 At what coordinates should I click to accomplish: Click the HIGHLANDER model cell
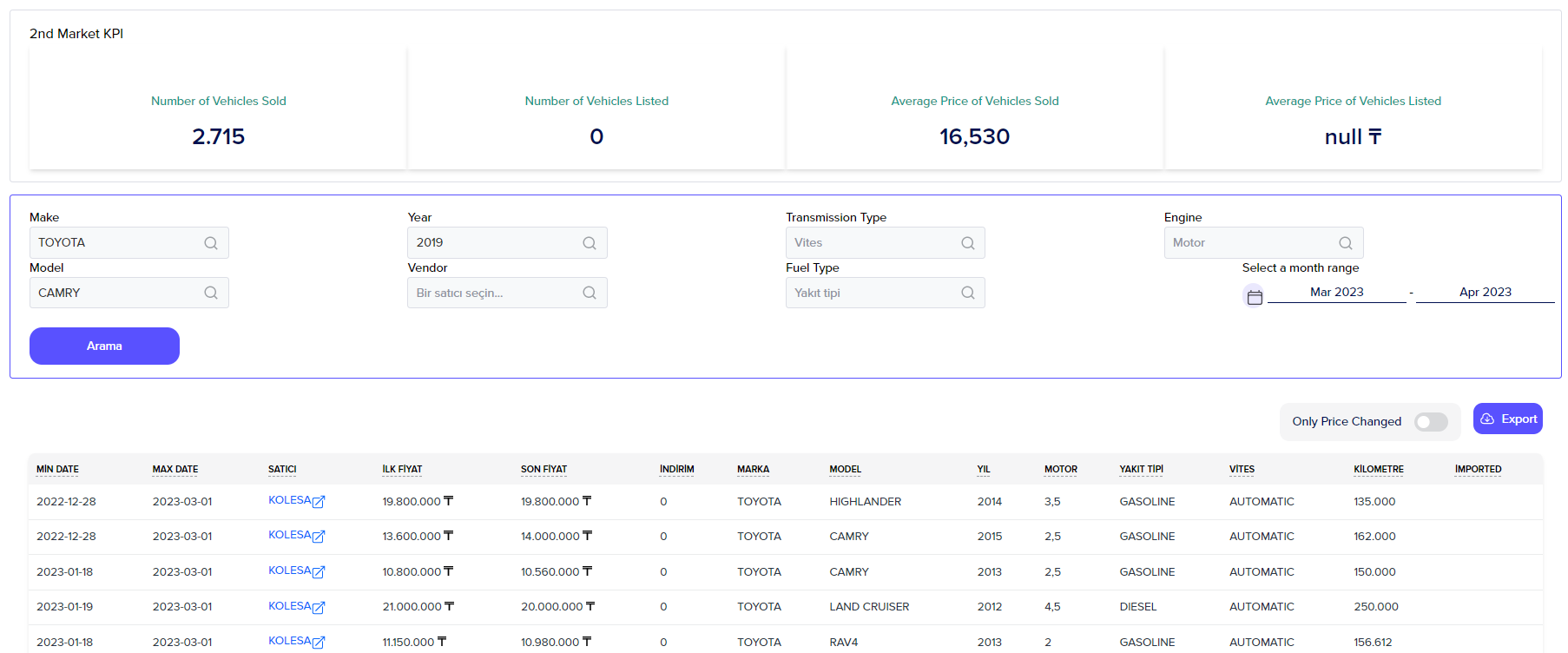[x=866, y=502]
